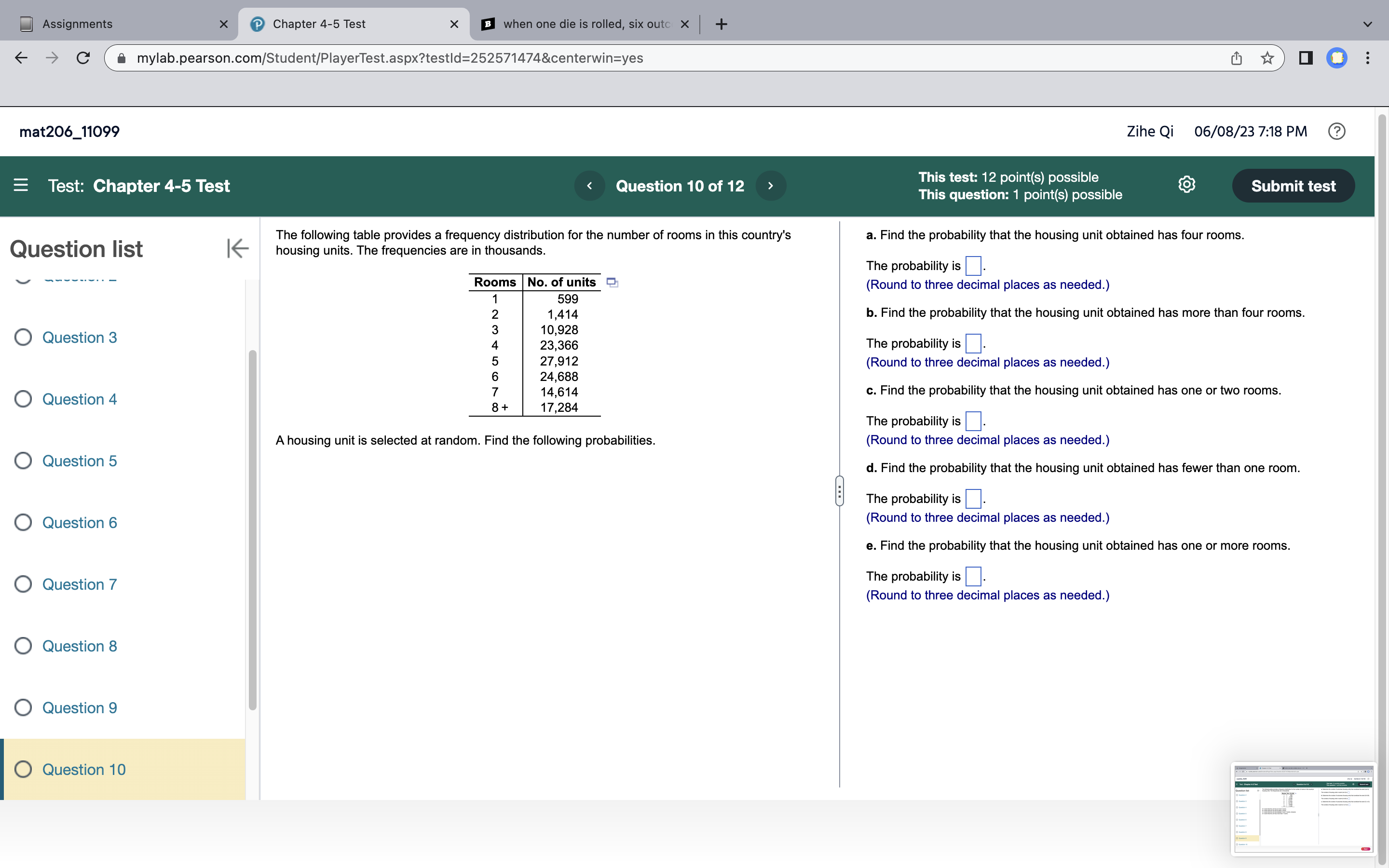Open the hamburger menu beside Test title
Image resolution: width=1389 pixels, height=868 pixels.
pos(21,186)
